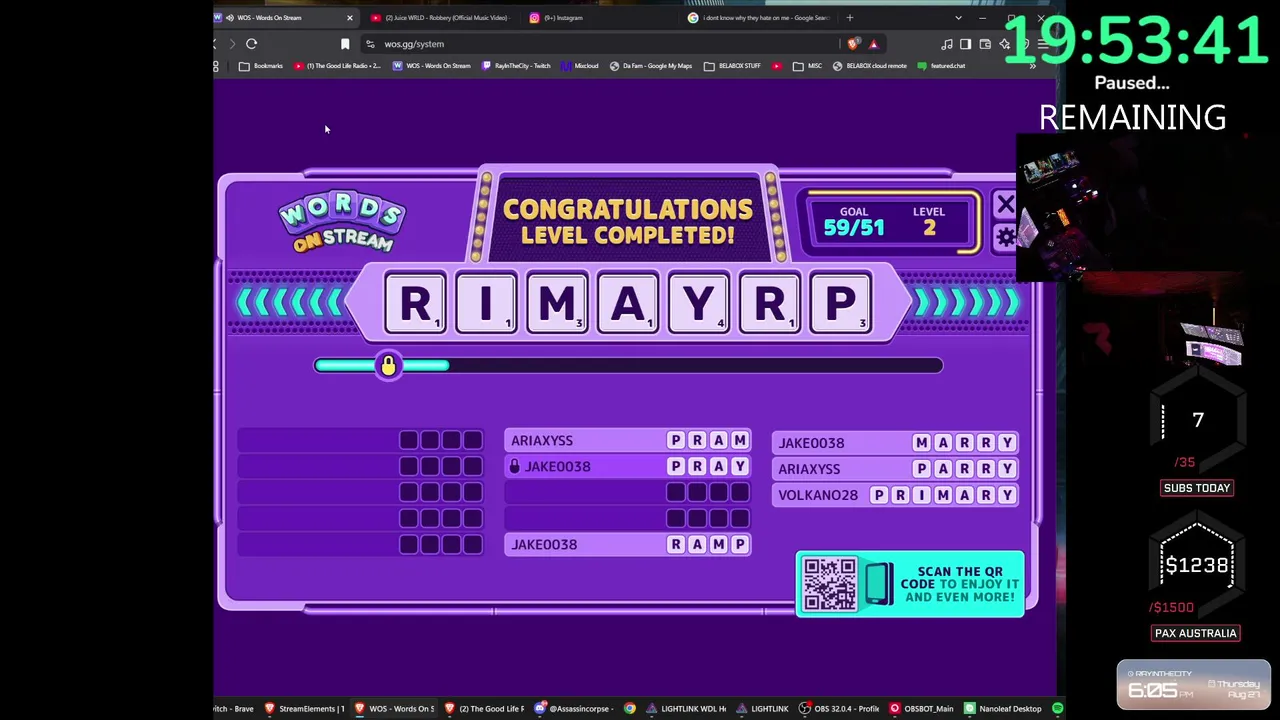Click Brave Rewards triangle icon
This screenshot has width=1280, height=720.
pyautogui.click(x=873, y=44)
